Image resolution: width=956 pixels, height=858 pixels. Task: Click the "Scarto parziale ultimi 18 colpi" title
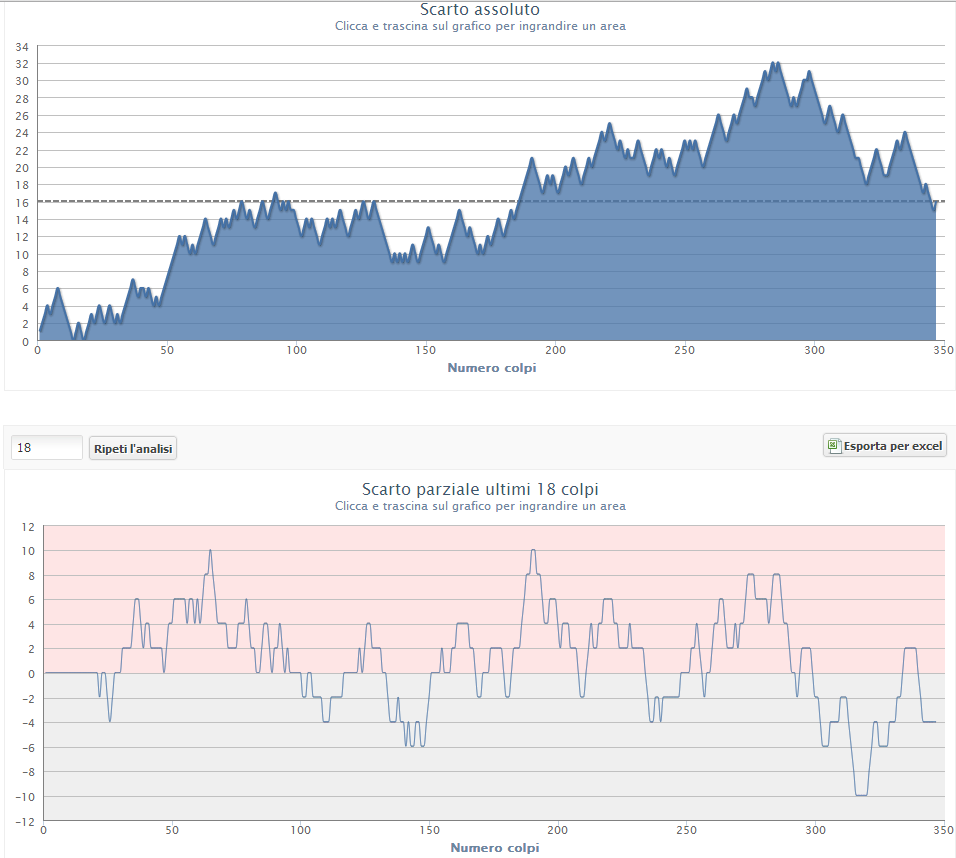(x=480, y=489)
